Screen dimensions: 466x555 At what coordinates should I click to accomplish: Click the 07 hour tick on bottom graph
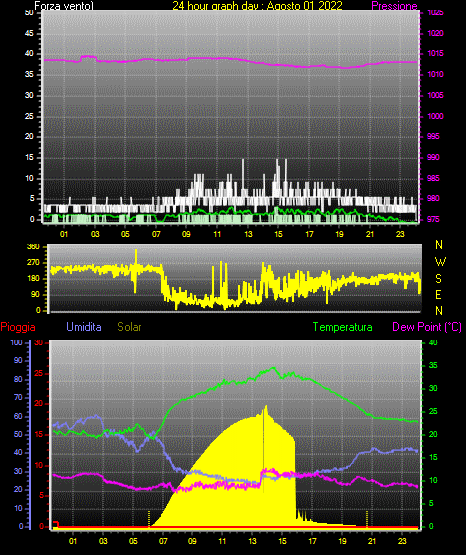click(x=163, y=541)
